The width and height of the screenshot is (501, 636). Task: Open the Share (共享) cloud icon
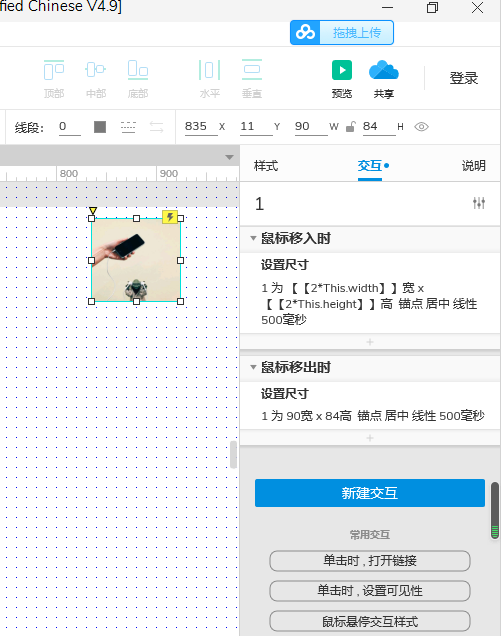coord(383,70)
